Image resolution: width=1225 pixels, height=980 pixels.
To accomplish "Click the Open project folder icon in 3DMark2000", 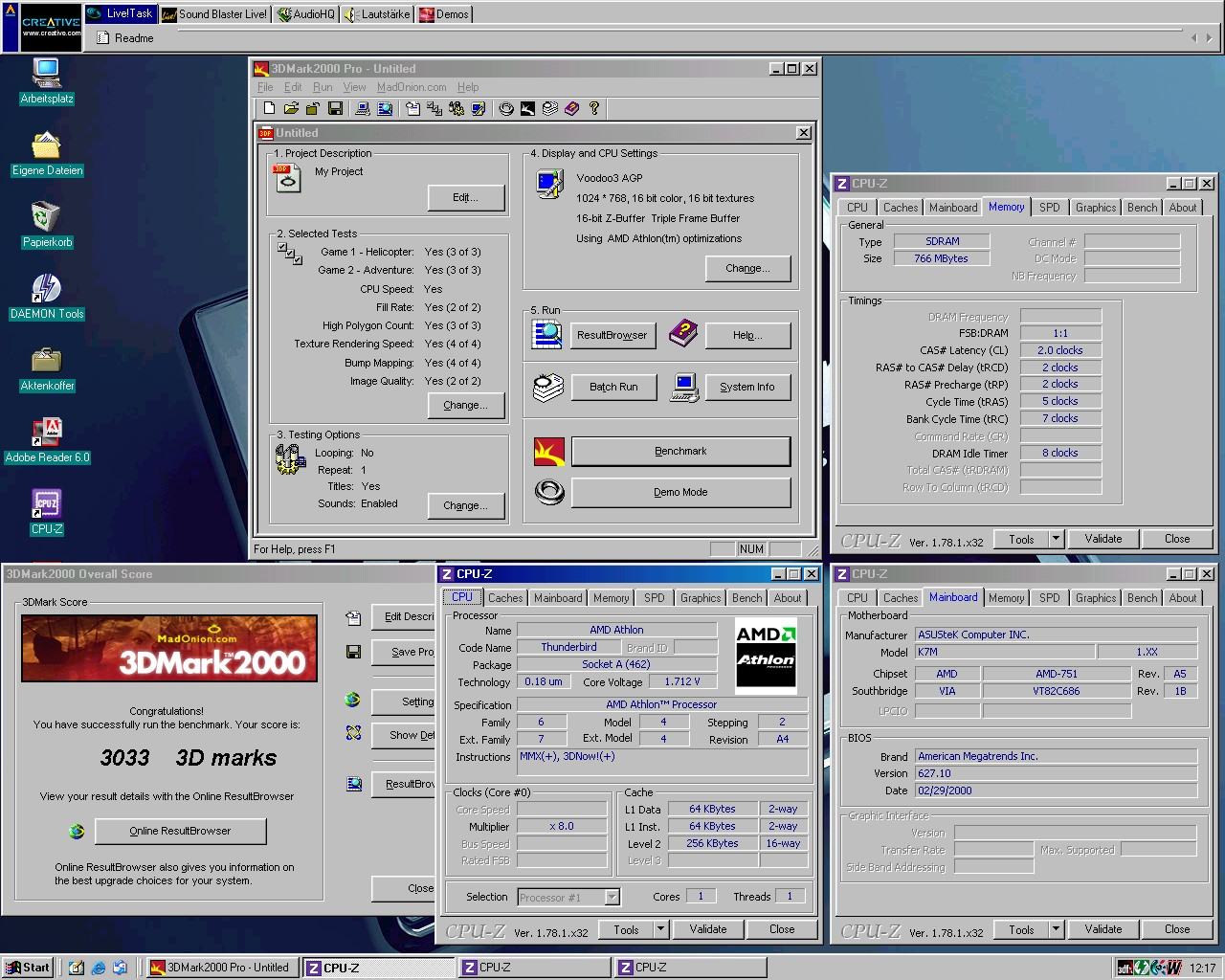I will [x=291, y=108].
